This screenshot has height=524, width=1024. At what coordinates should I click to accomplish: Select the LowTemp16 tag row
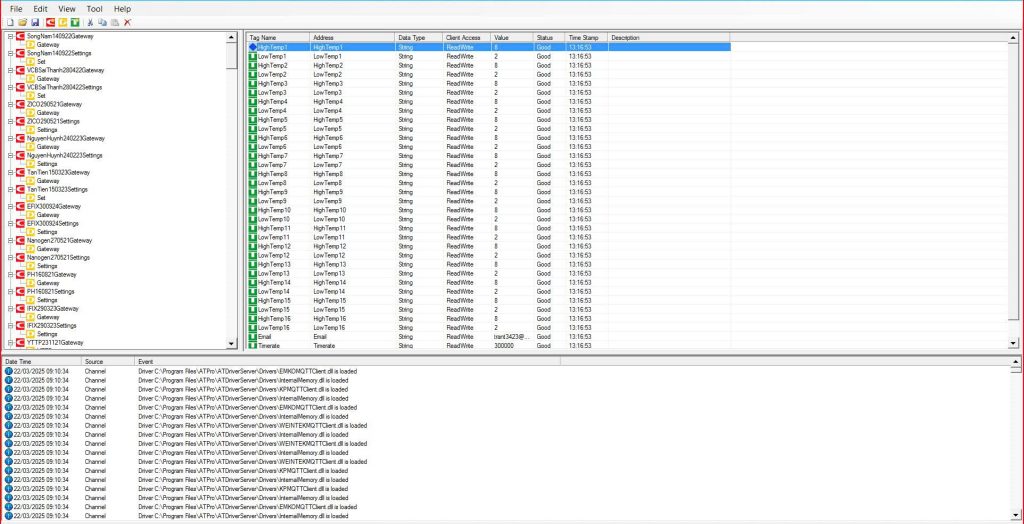coord(488,327)
